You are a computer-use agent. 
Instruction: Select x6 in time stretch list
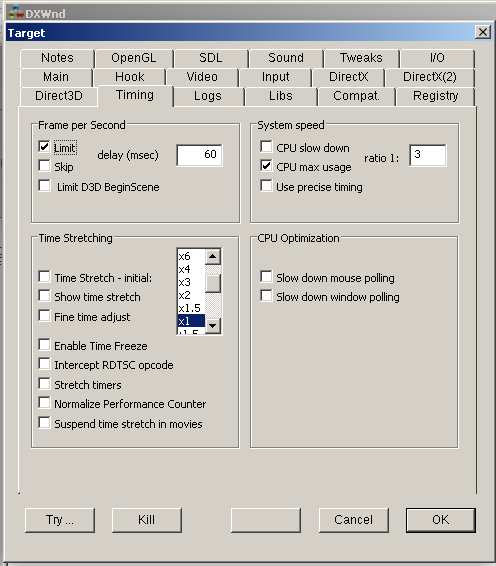191,256
